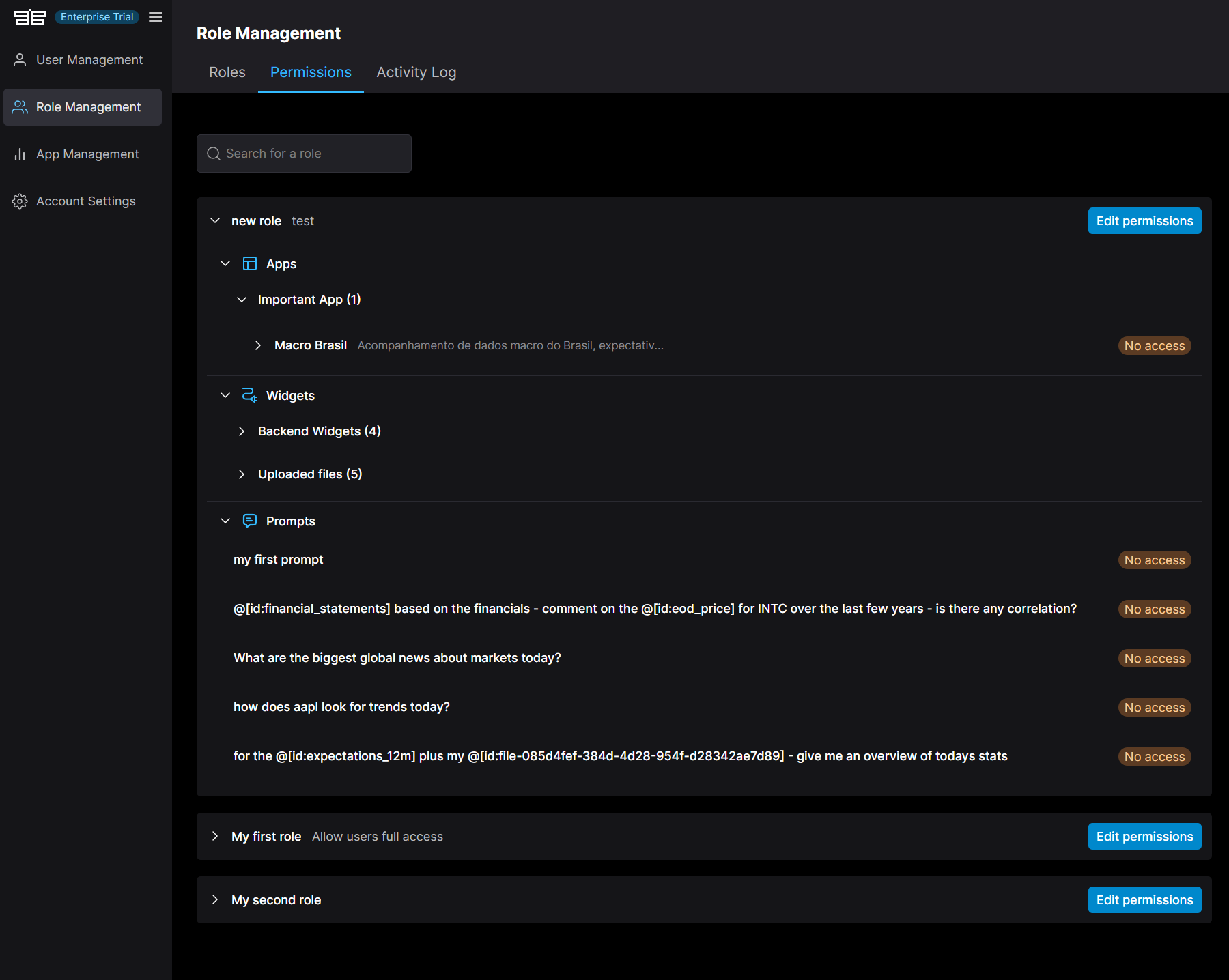
Task: Open Role Management in sidebar
Action: point(83,107)
